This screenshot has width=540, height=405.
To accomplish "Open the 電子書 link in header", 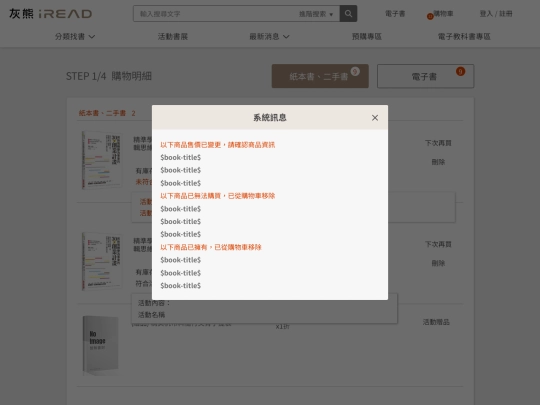I will point(395,14).
